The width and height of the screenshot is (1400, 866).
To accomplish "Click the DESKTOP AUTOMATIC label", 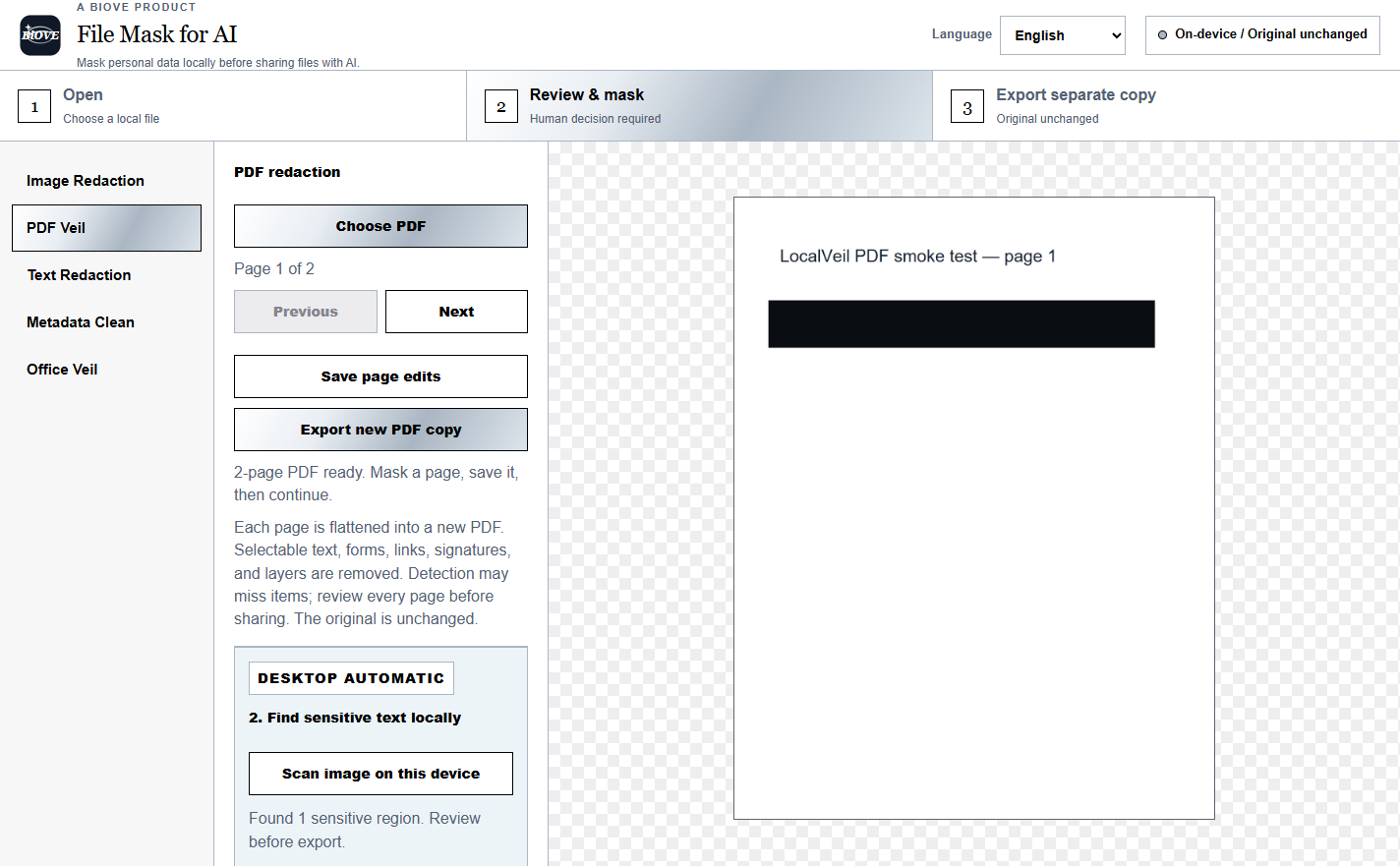I will click(351, 678).
